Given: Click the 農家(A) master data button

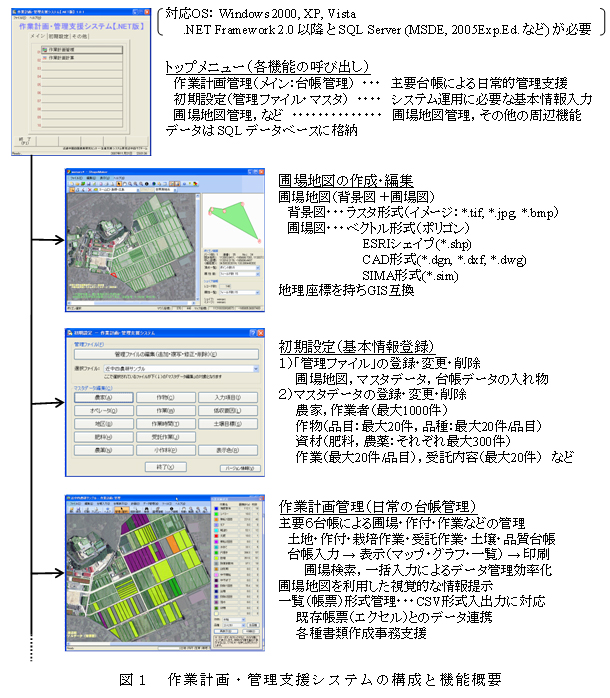Looking at the screenshot, I should point(103,398).
